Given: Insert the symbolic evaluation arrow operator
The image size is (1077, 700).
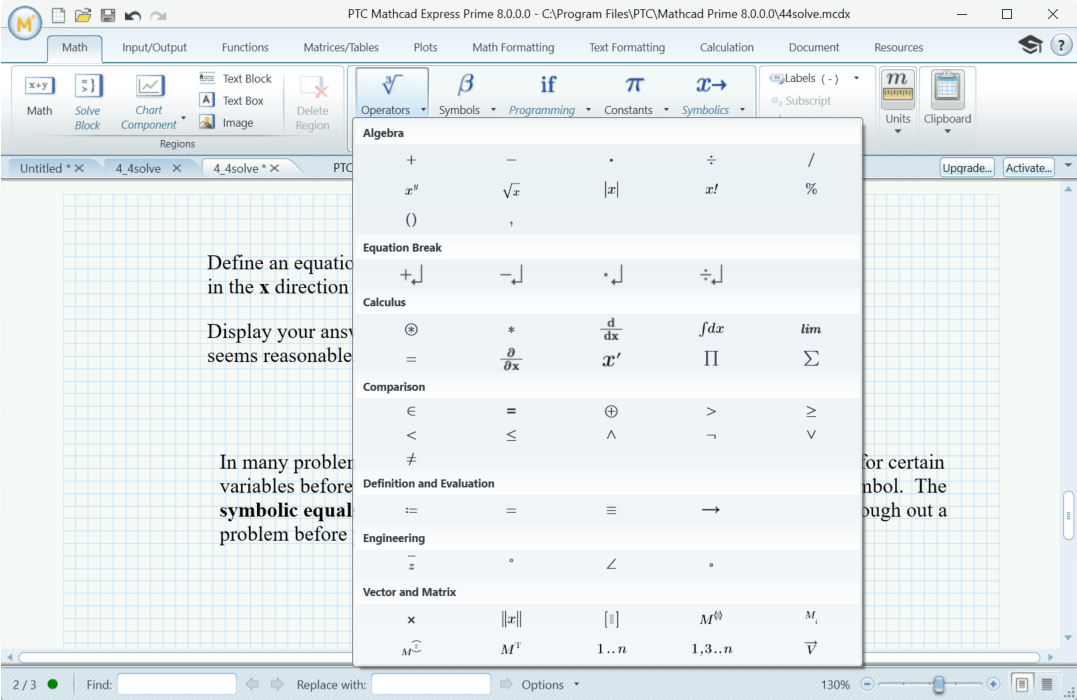Looking at the screenshot, I should [x=711, y=510].
